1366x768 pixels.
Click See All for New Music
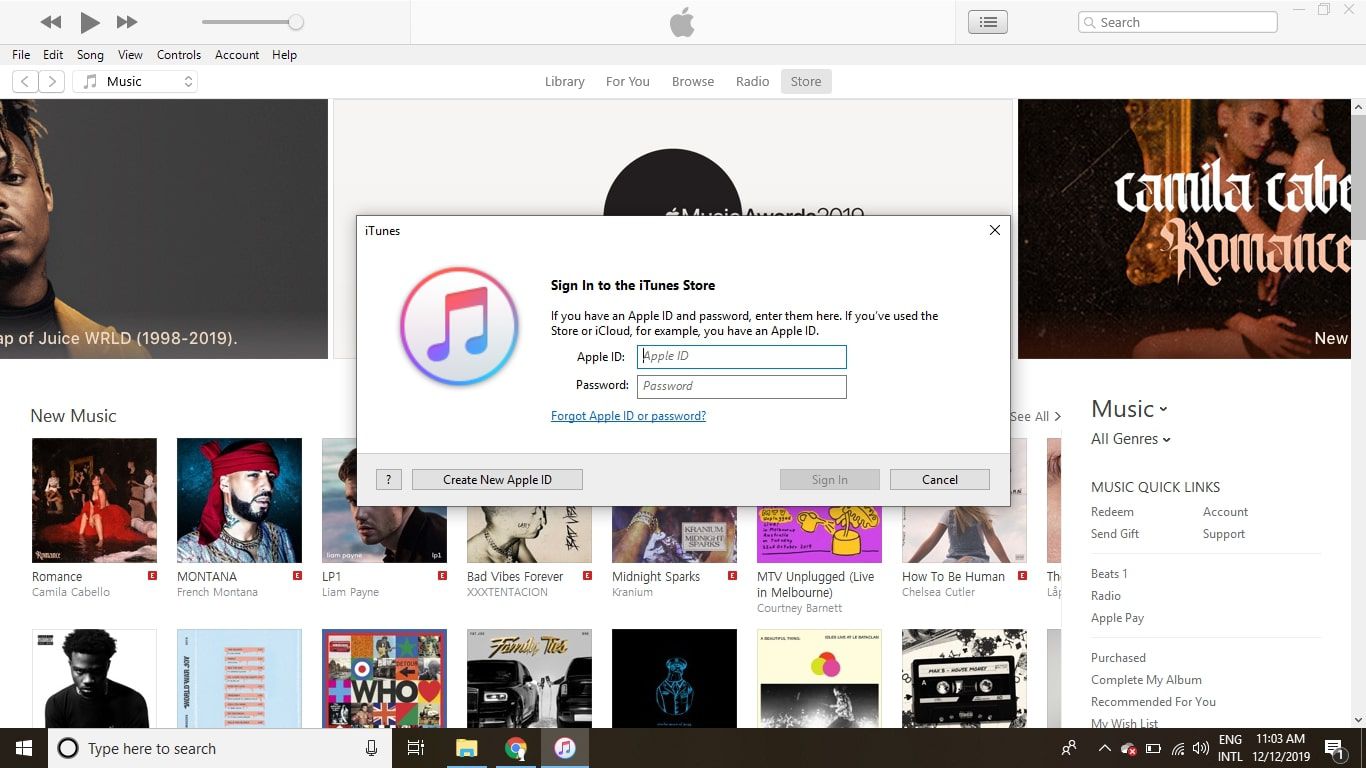tap(1035, 417)
